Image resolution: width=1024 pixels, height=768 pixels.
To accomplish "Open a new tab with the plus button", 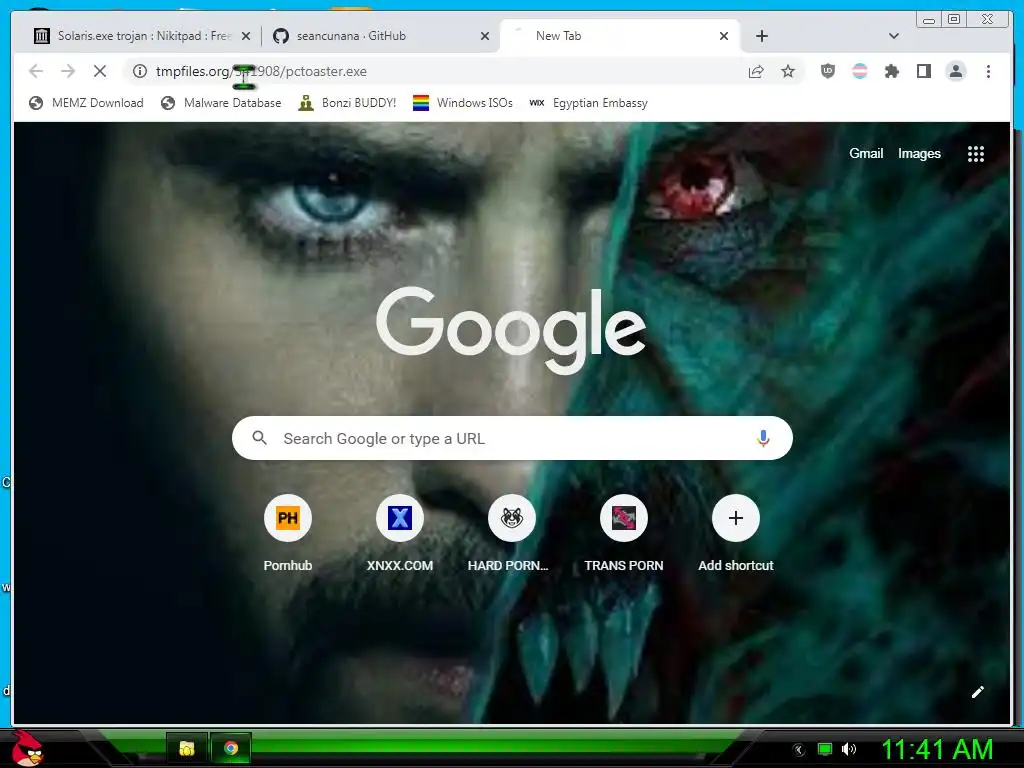I will click(x=761, y=36).
